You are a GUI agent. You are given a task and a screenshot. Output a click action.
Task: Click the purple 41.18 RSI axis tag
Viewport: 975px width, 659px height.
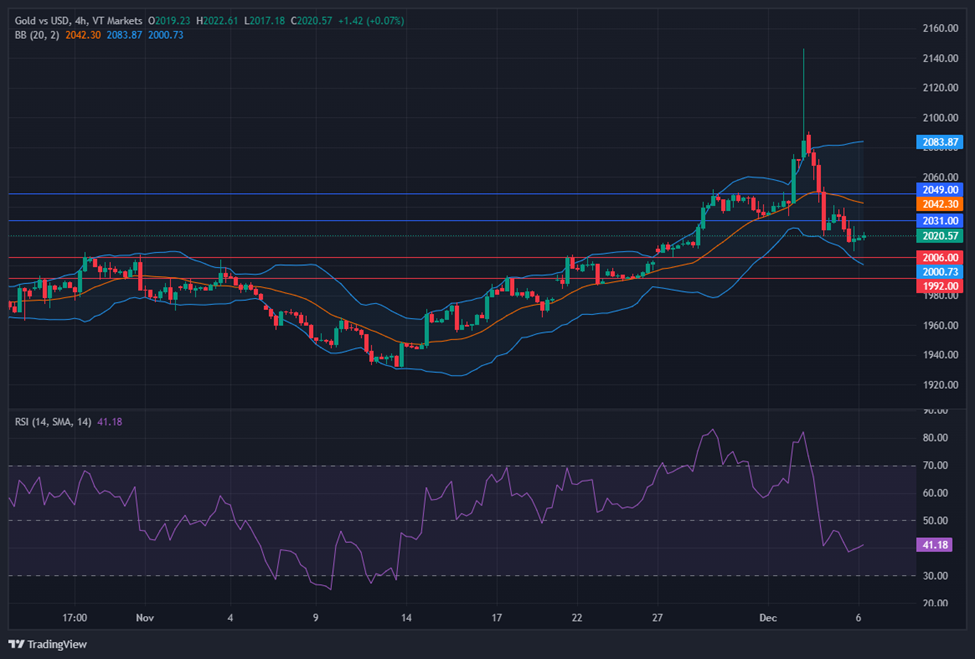[935, 545]
